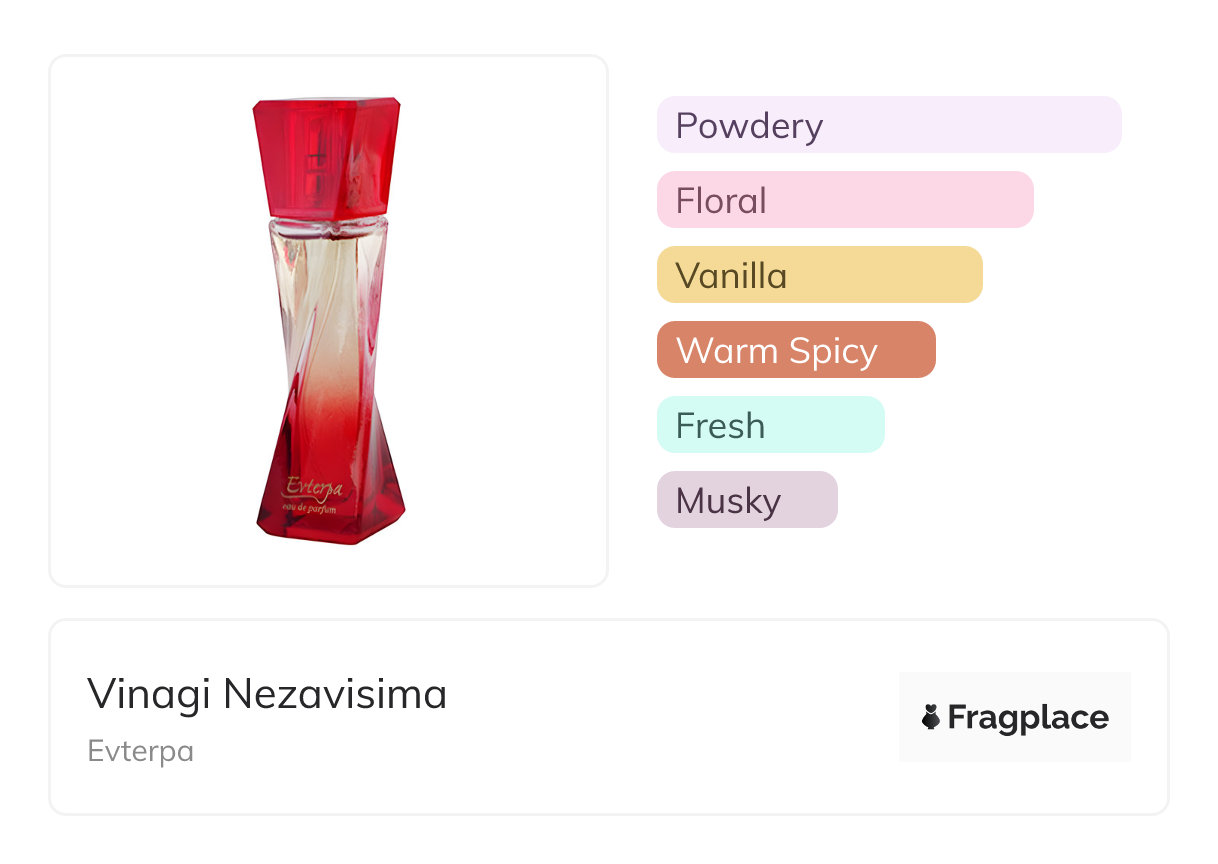Click the gold Evterpa script on bottle
This screenshot has height=864, width=1218.
[x=314, y=488]
